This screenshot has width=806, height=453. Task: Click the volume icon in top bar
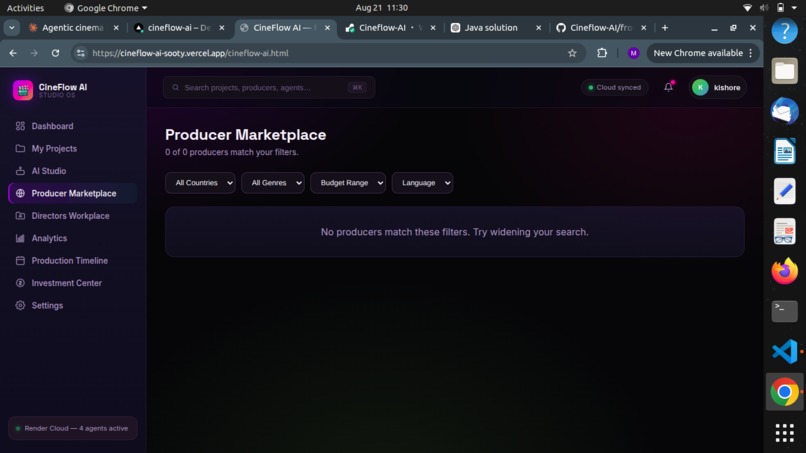tap(764, 8)
